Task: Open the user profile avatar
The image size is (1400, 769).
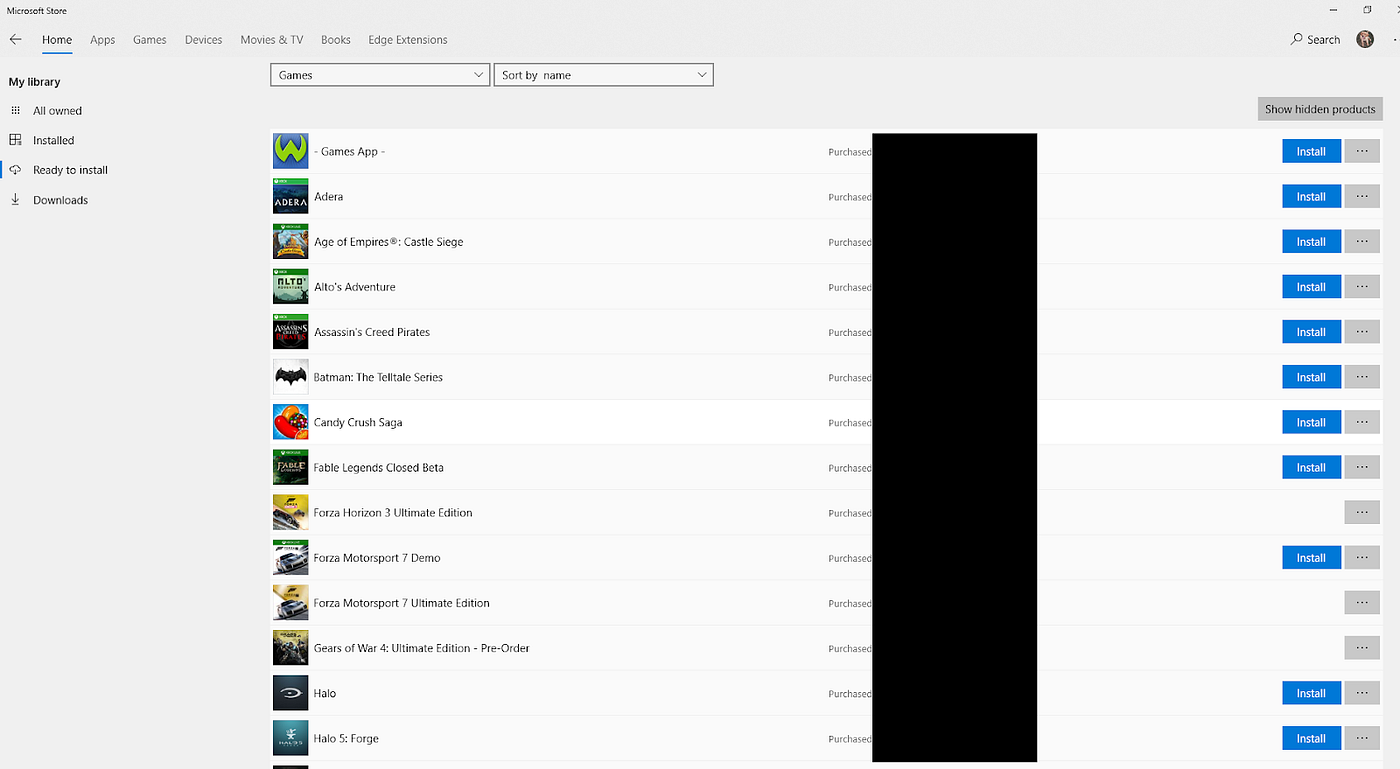Action: coord(1365,39)
